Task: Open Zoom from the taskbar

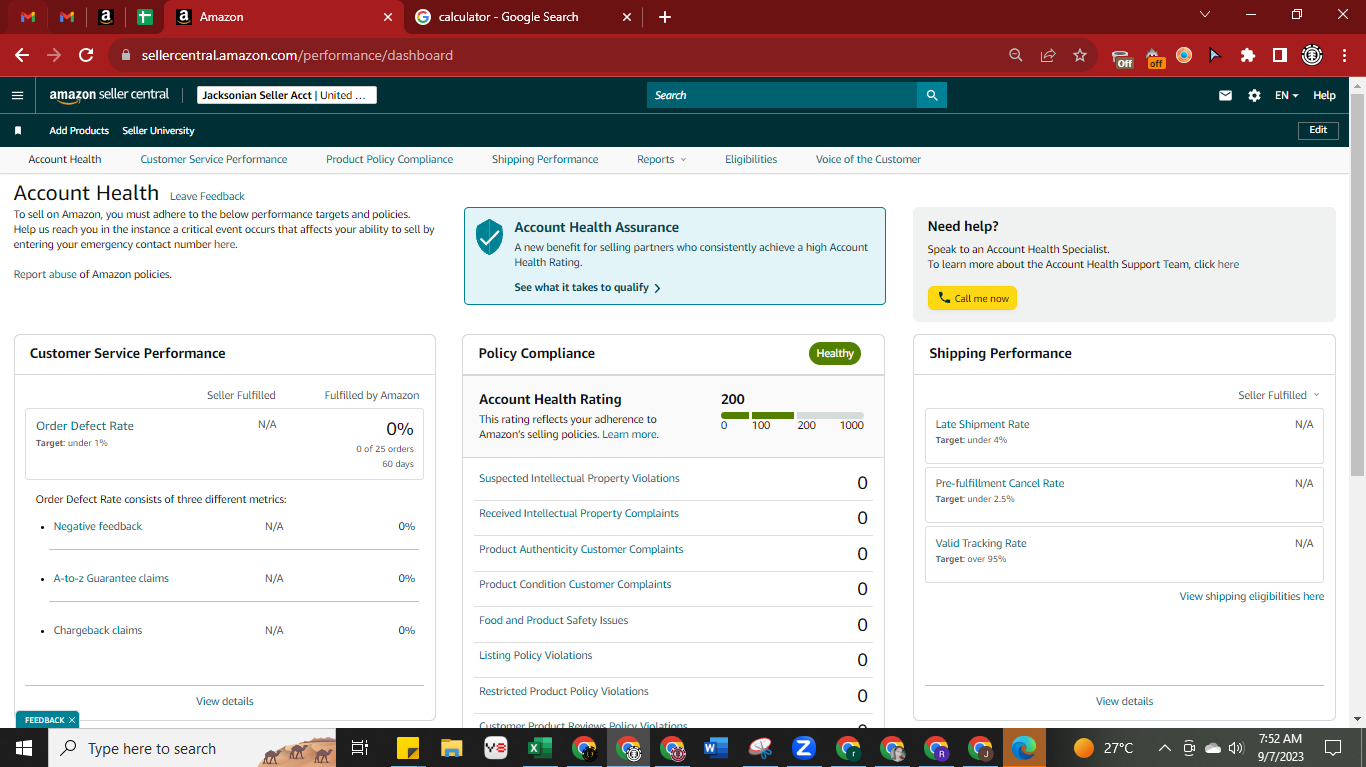Action: point(803,748)
